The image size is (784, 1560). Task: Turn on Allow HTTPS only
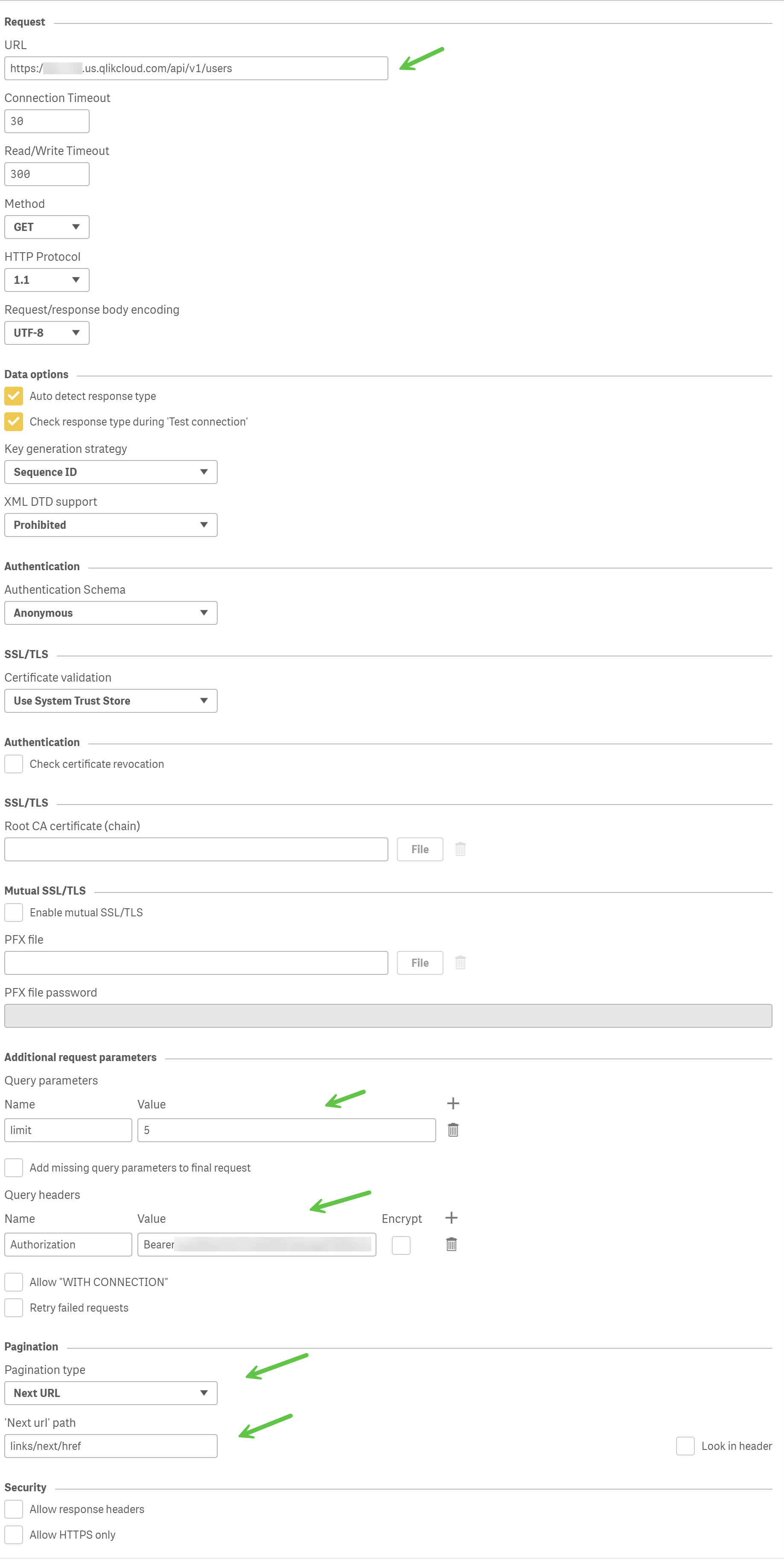(14, 1534)
